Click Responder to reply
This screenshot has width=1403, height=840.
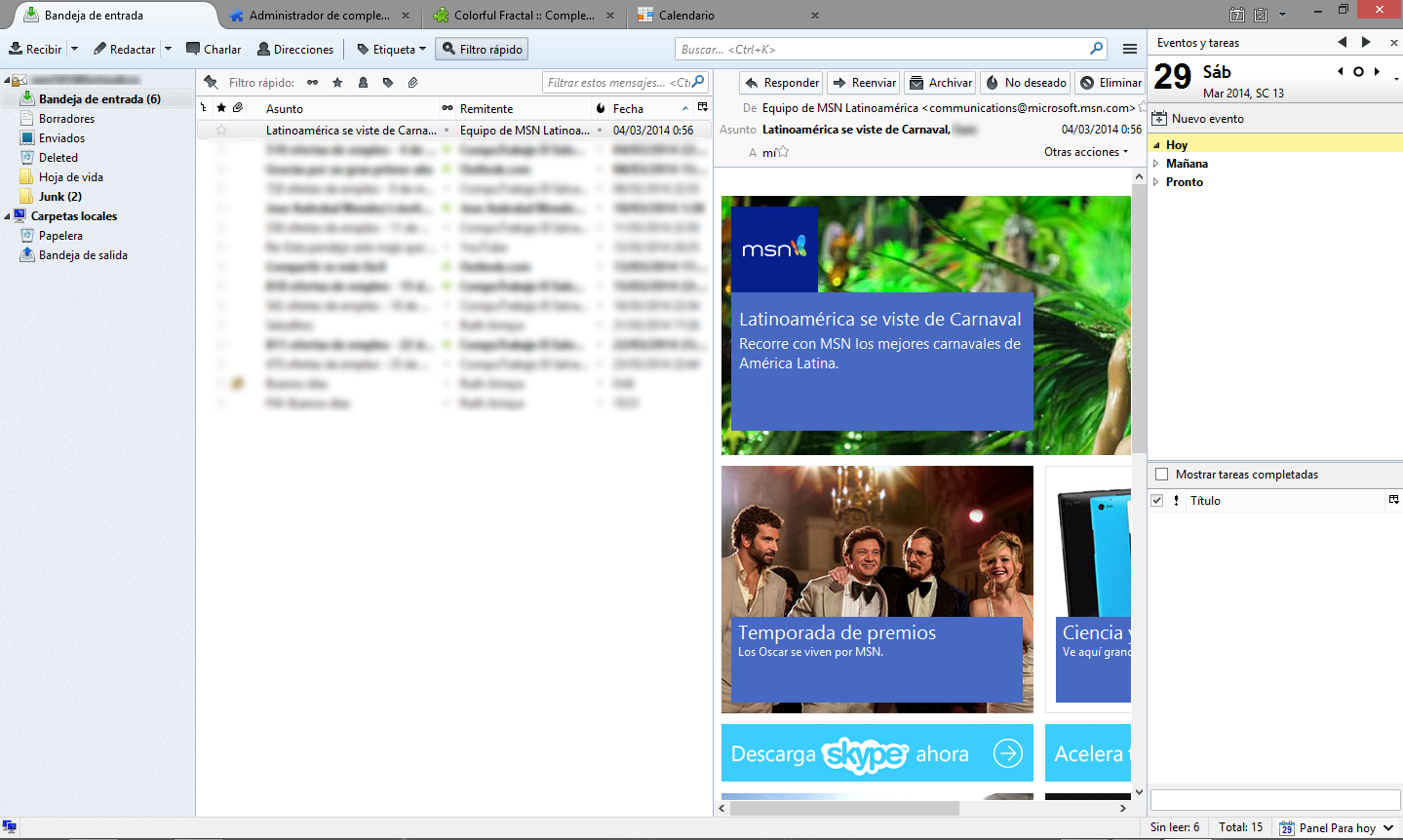(781, 83)
